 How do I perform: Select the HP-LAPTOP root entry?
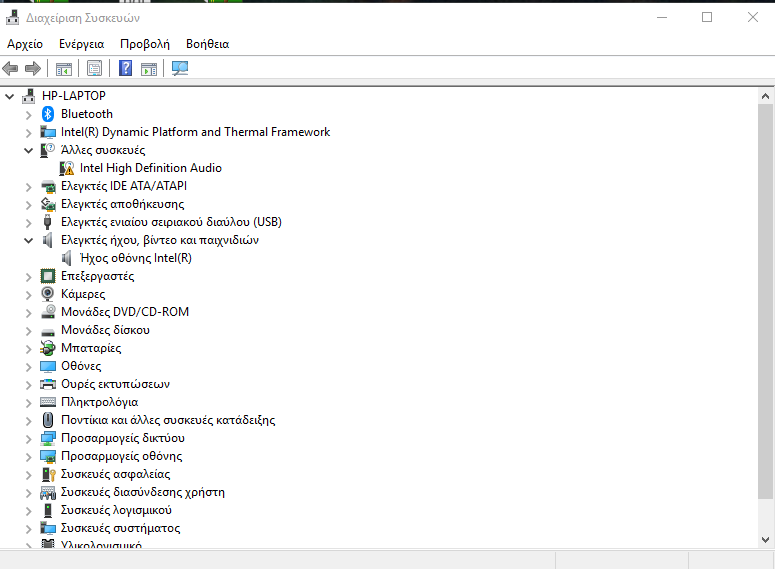(x=74, y=96)
